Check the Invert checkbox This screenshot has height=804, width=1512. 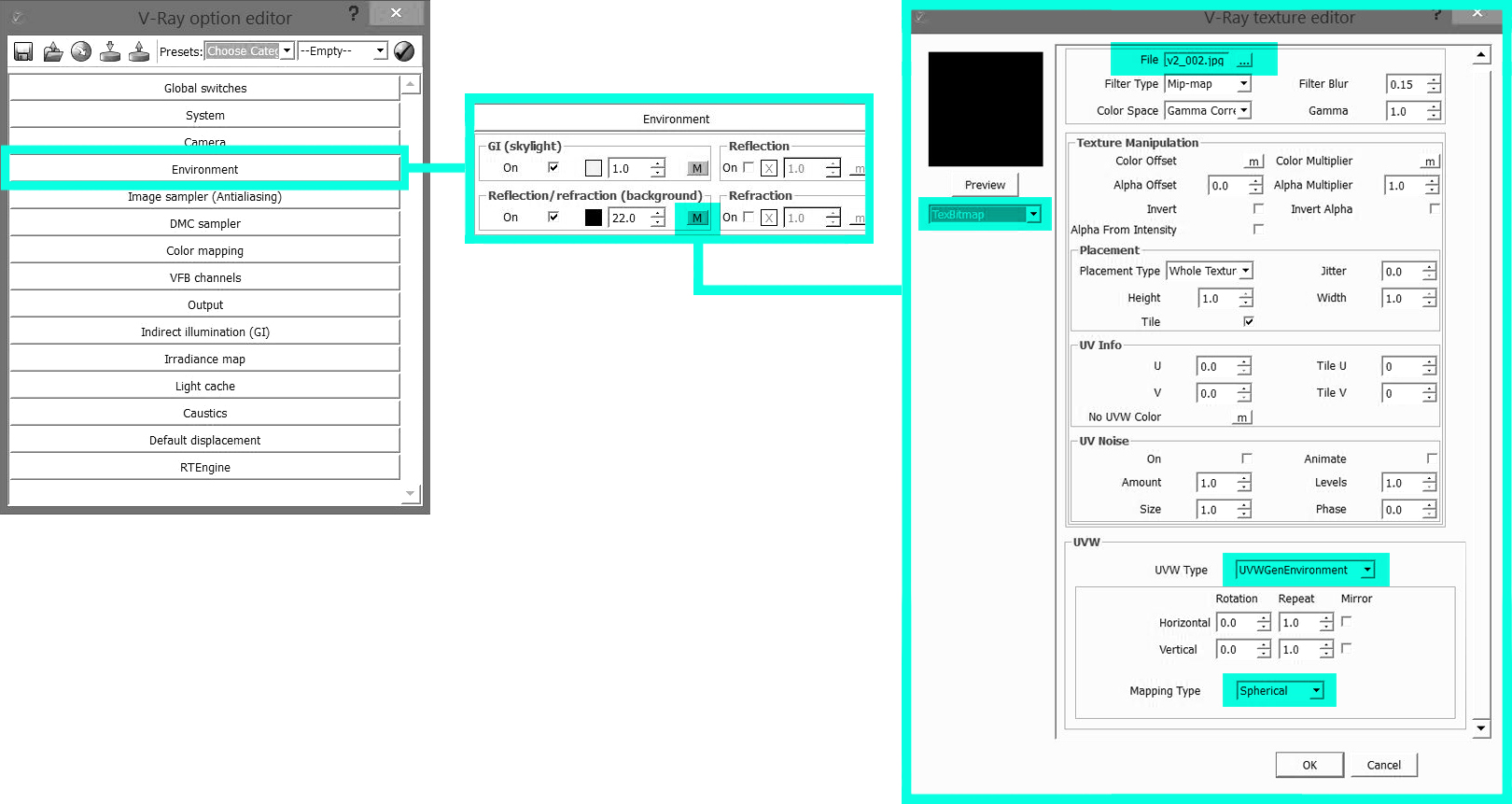[1258, 208]
